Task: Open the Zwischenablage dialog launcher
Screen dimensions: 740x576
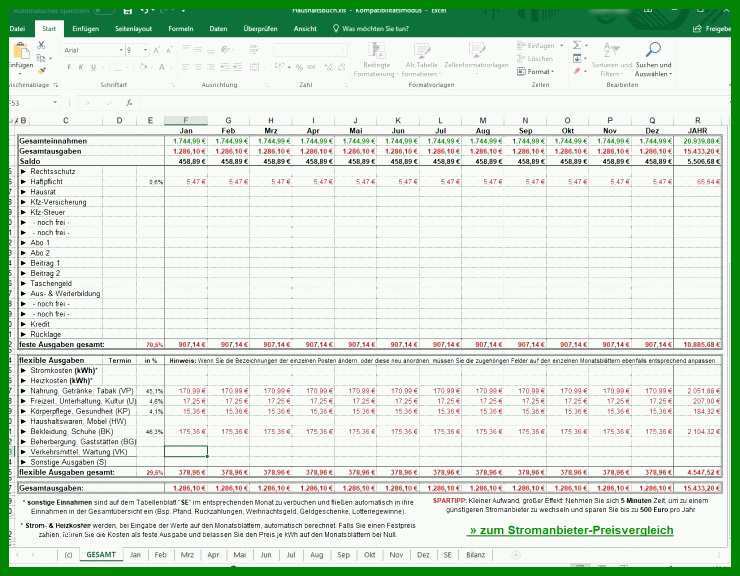Action: coord(56,85)
